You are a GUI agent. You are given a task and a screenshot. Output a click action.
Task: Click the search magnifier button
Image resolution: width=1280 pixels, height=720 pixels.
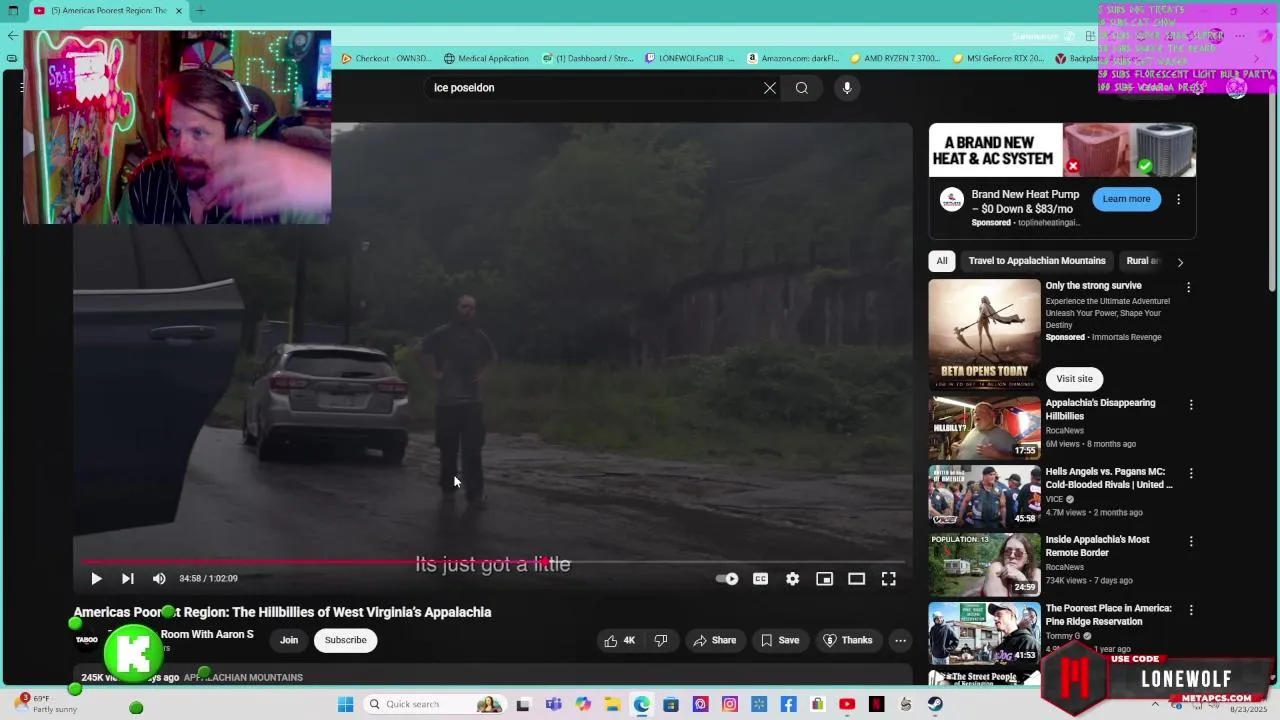click(802, 88)
